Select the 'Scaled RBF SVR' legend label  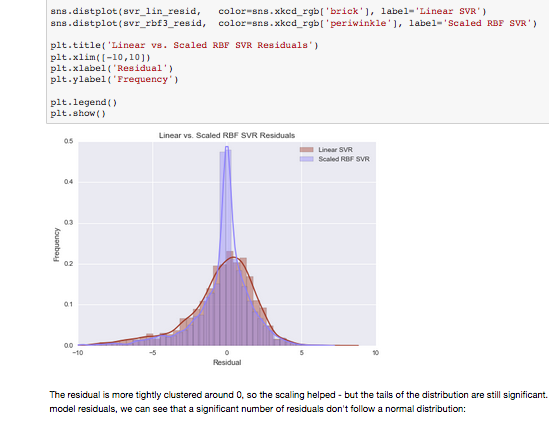point(344,159)
